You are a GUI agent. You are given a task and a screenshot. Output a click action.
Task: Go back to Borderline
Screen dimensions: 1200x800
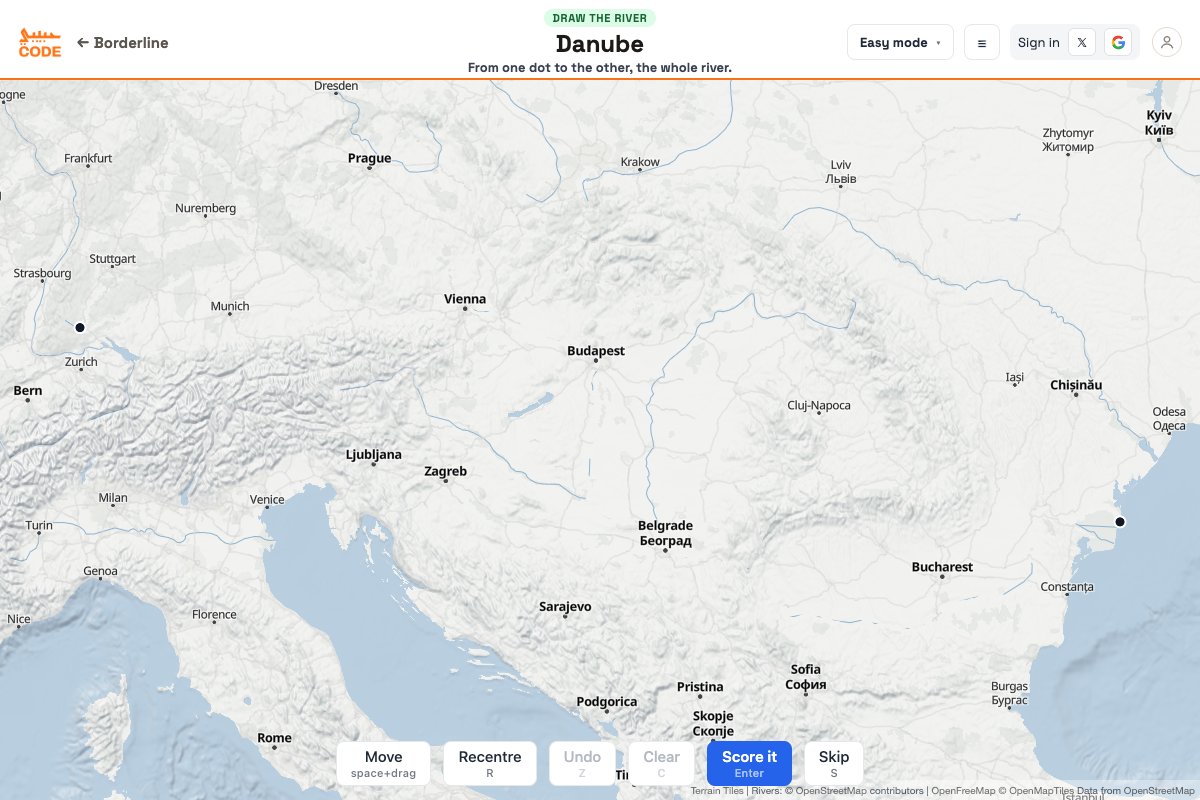(x=123, y=43)
